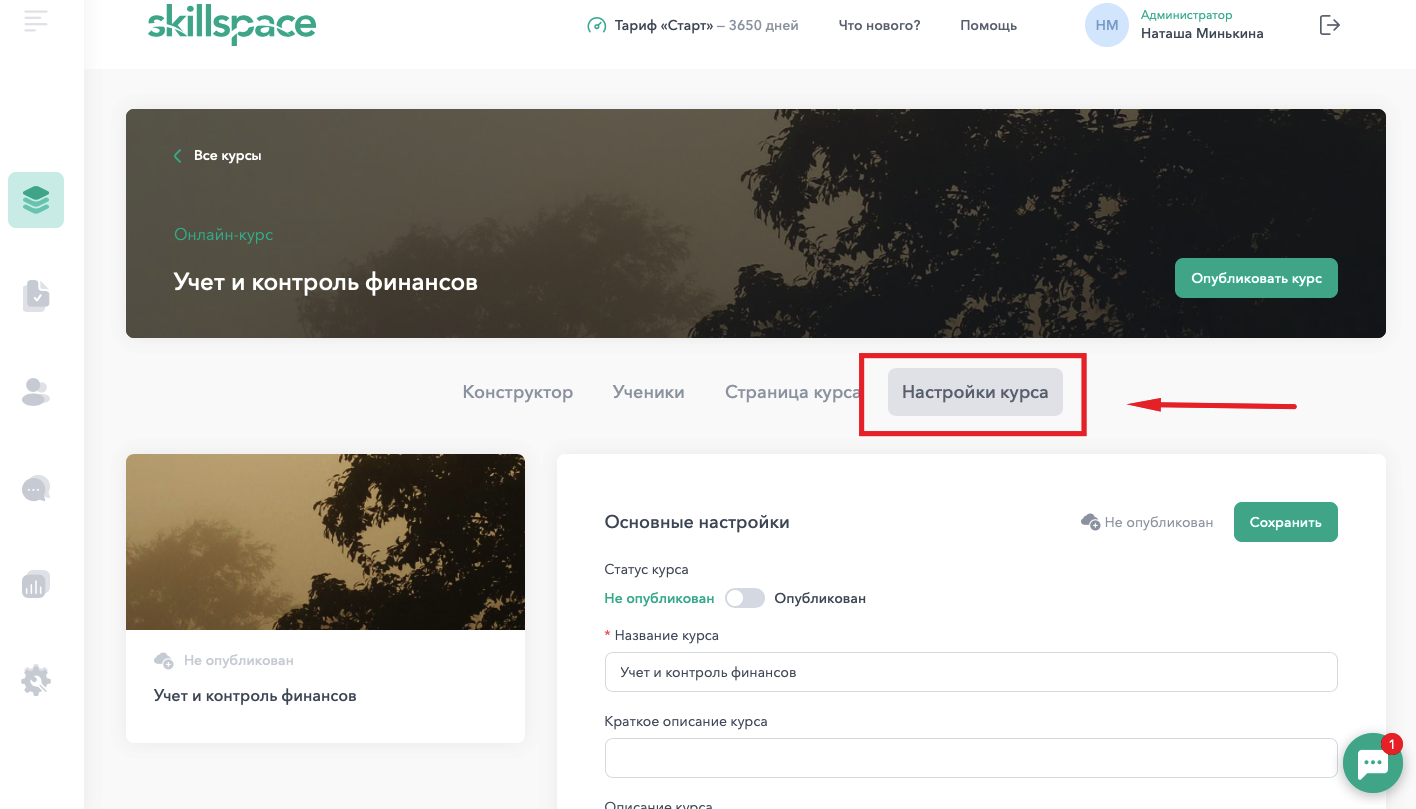Click the Основные настройки heading
This screenshot has height=809, width=1416.
(x=697, y=522)
